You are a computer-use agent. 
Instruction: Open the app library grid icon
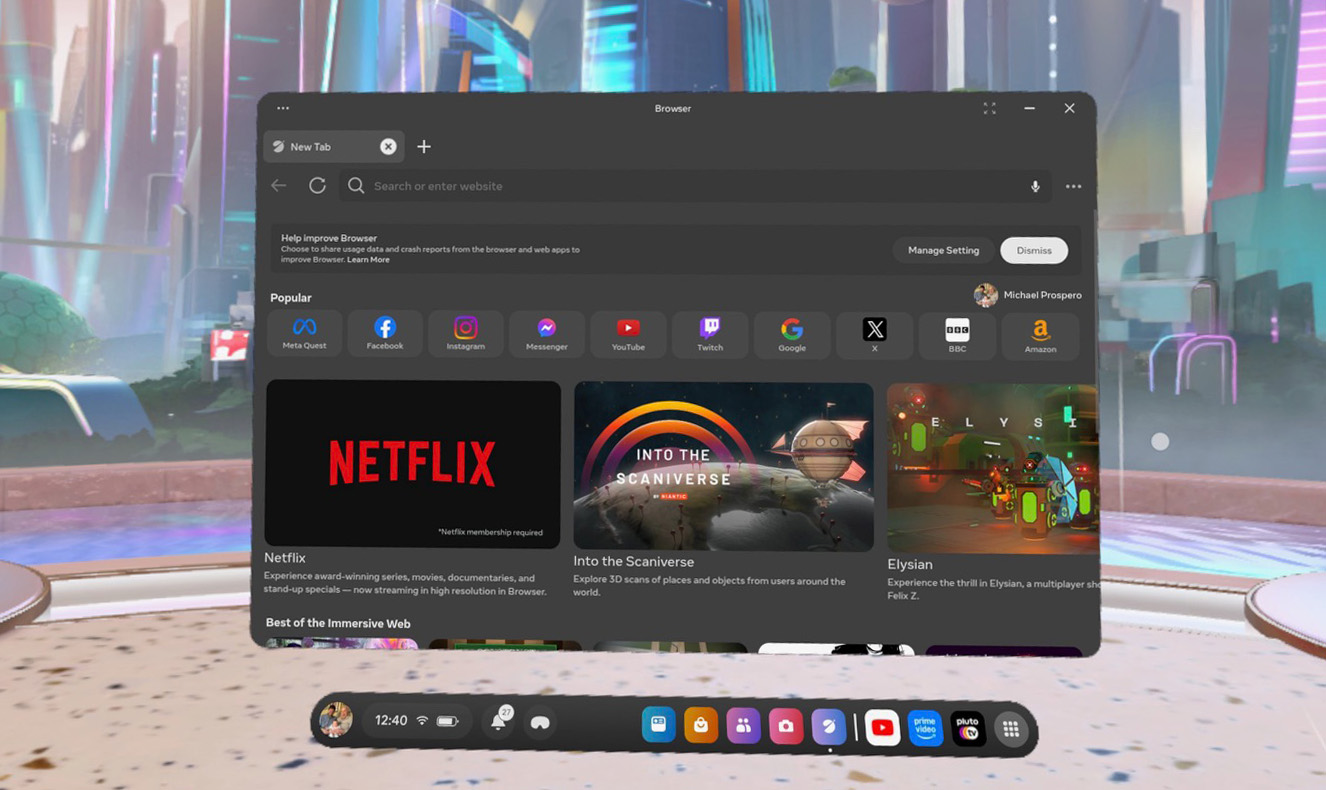coord(1011,729)
